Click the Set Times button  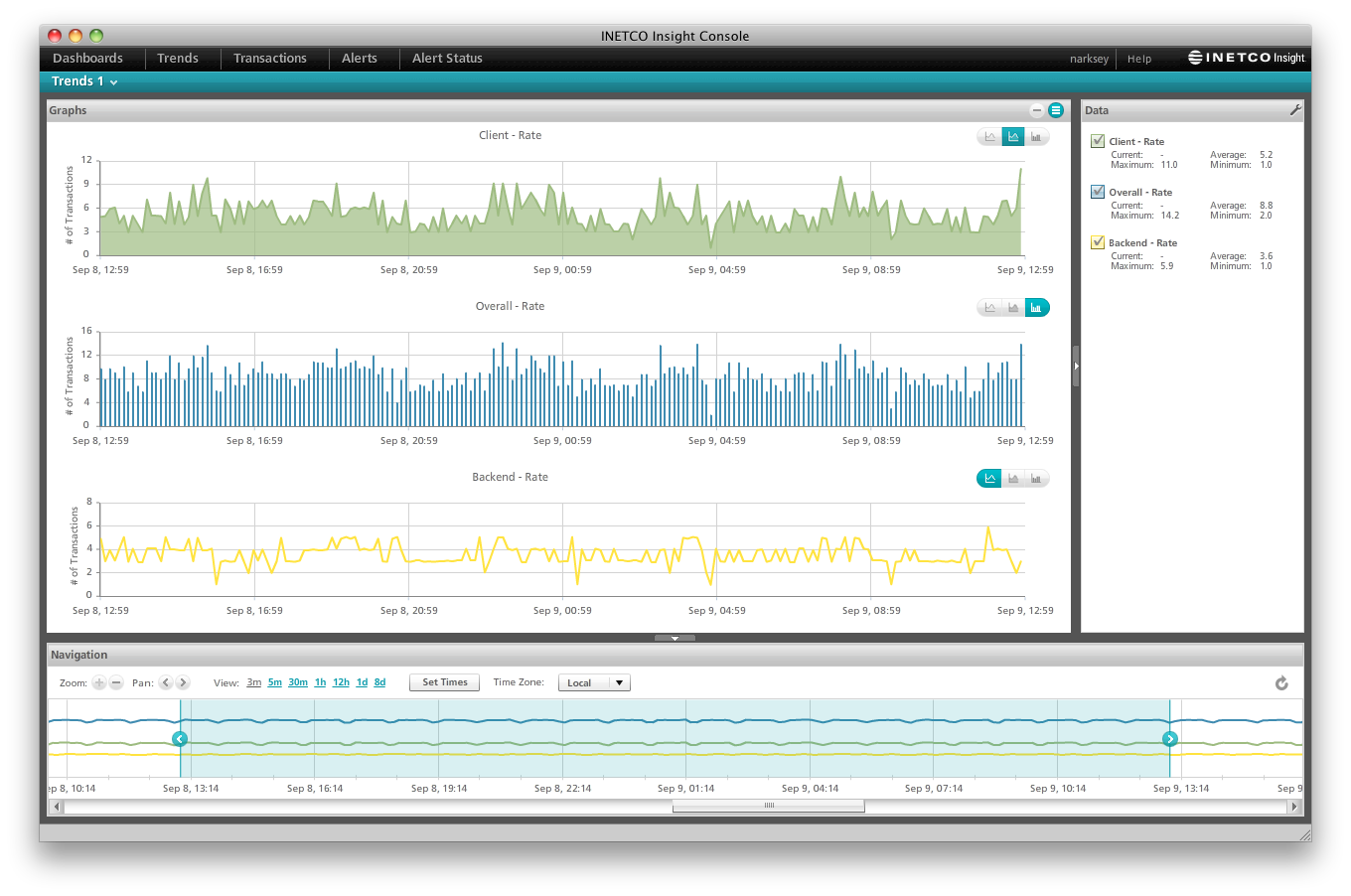445,682
